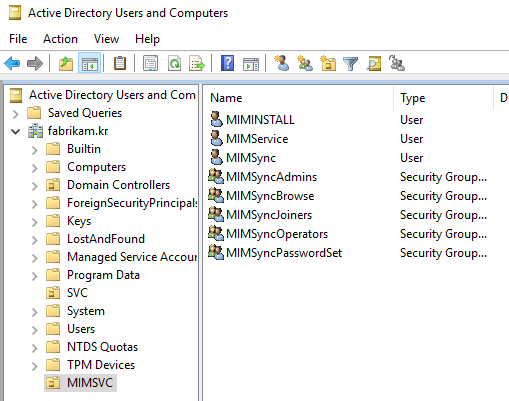Click the Filter funnel toolbar icon
Viewport: 509px width, 401px height.
click(350, 64)
